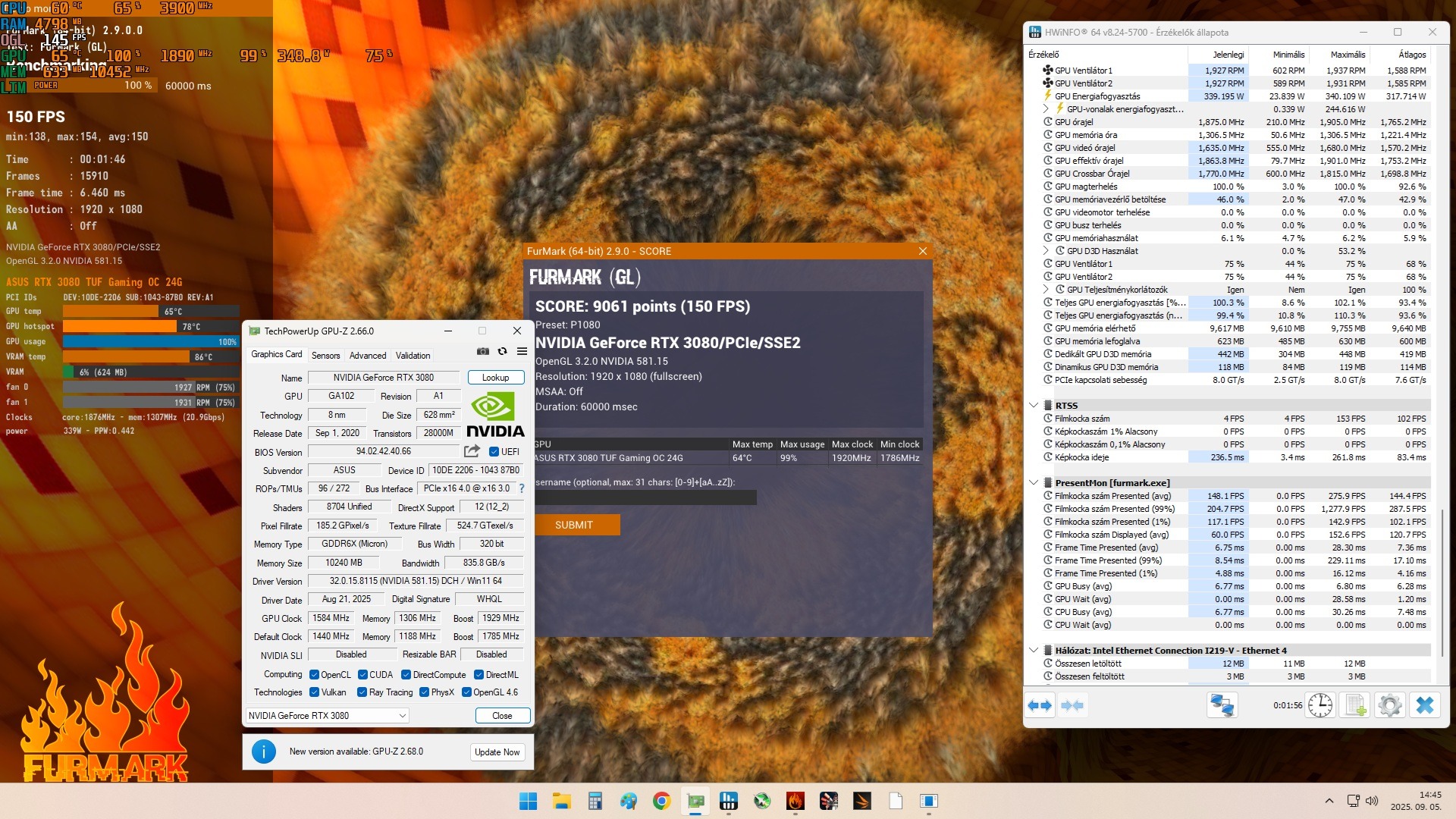Click the GPU-Z refresh icon
The height and width of the screenshot is (819, 1456).
[x=502, y=352]
